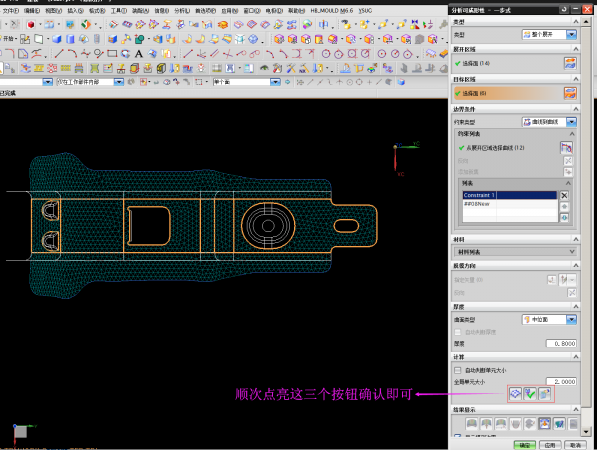Open the 编辑(E) menu

click(32, 11)
